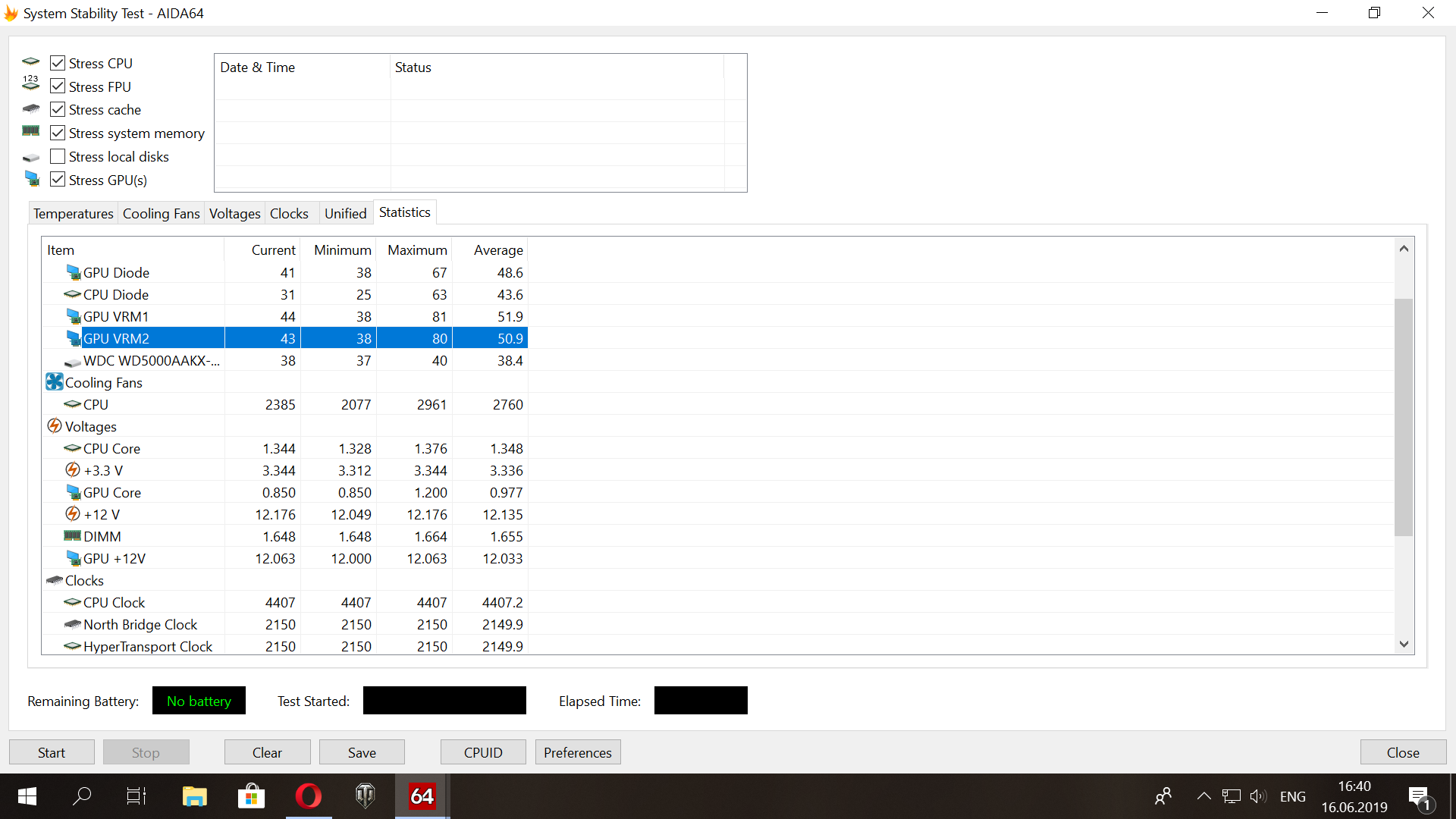Toggle Stress GPU(s) checkbox

[x=58, y=180]
